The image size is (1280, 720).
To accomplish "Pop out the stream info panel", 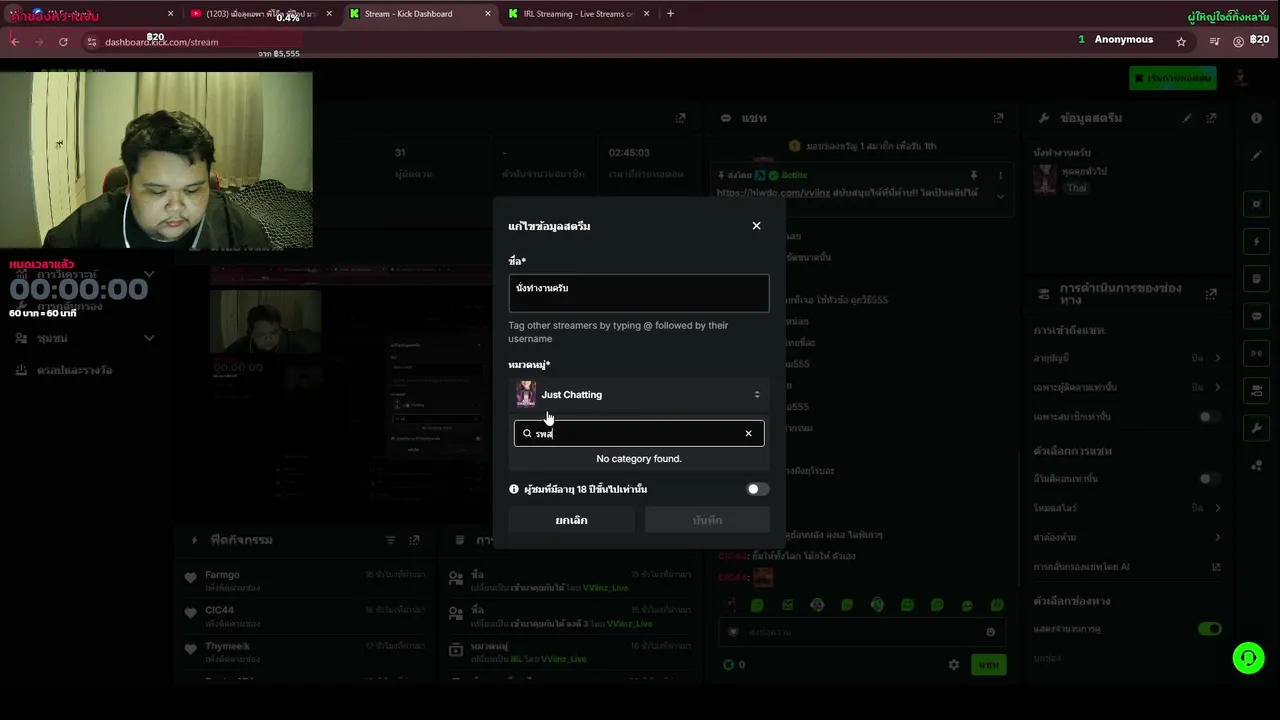I will point(1211,118).
